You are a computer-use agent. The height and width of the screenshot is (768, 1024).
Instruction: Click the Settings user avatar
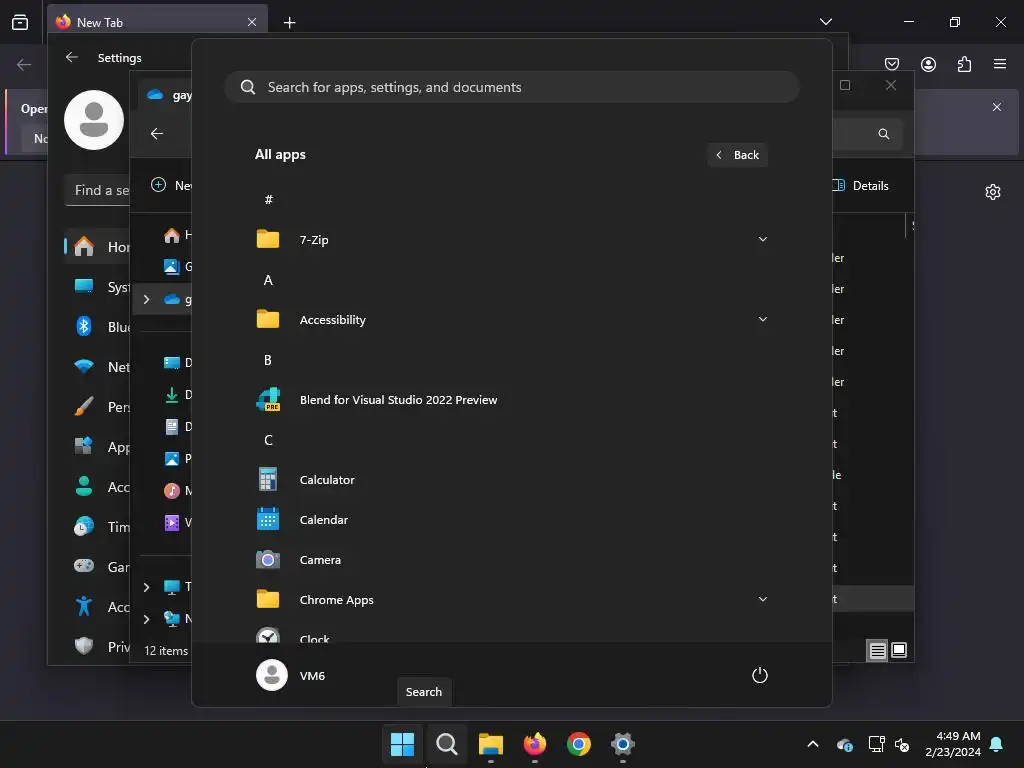[x=94, y=120]
